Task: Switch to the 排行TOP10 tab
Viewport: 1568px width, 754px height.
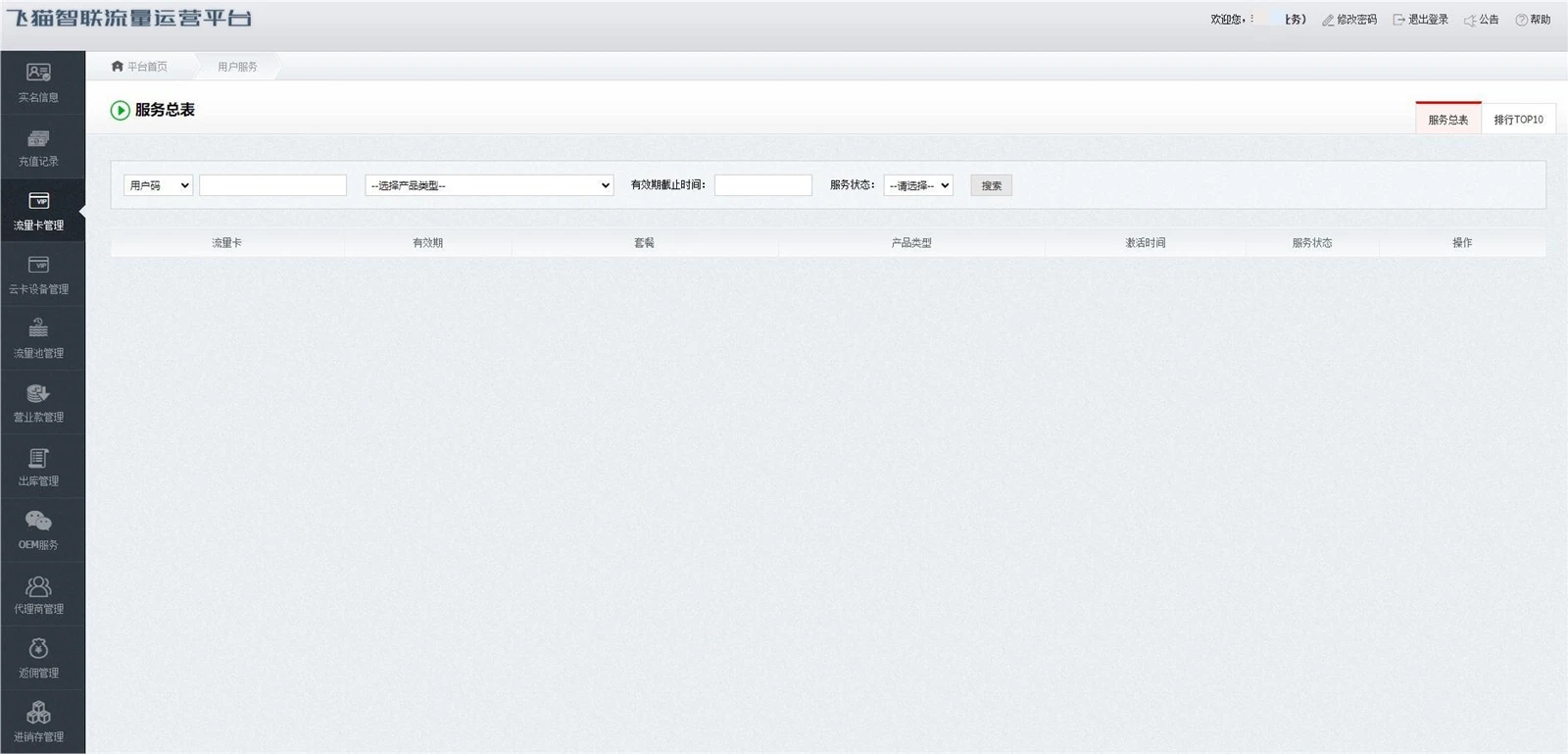Action: coord(1518,119)
